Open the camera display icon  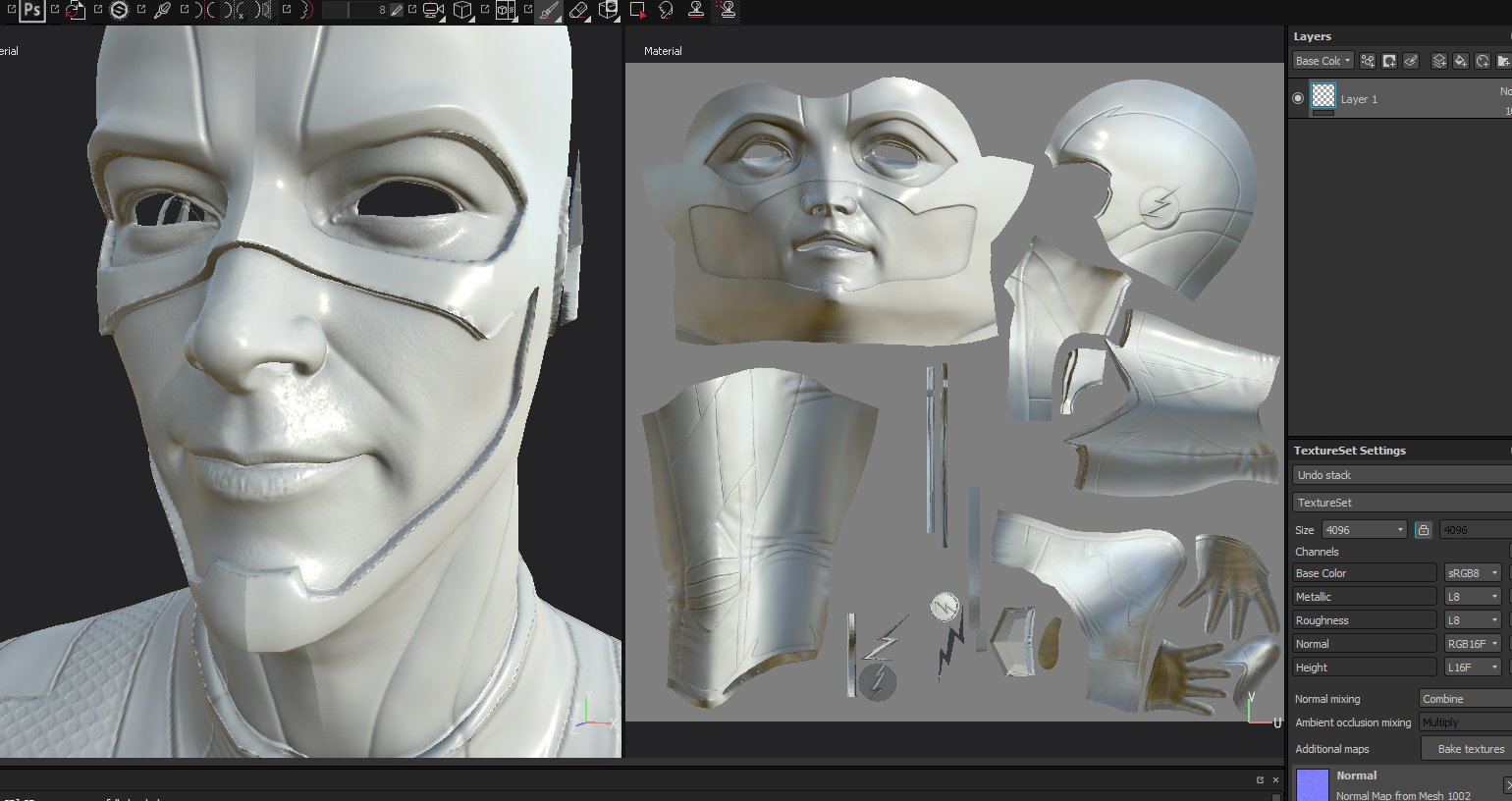(433, 10)
